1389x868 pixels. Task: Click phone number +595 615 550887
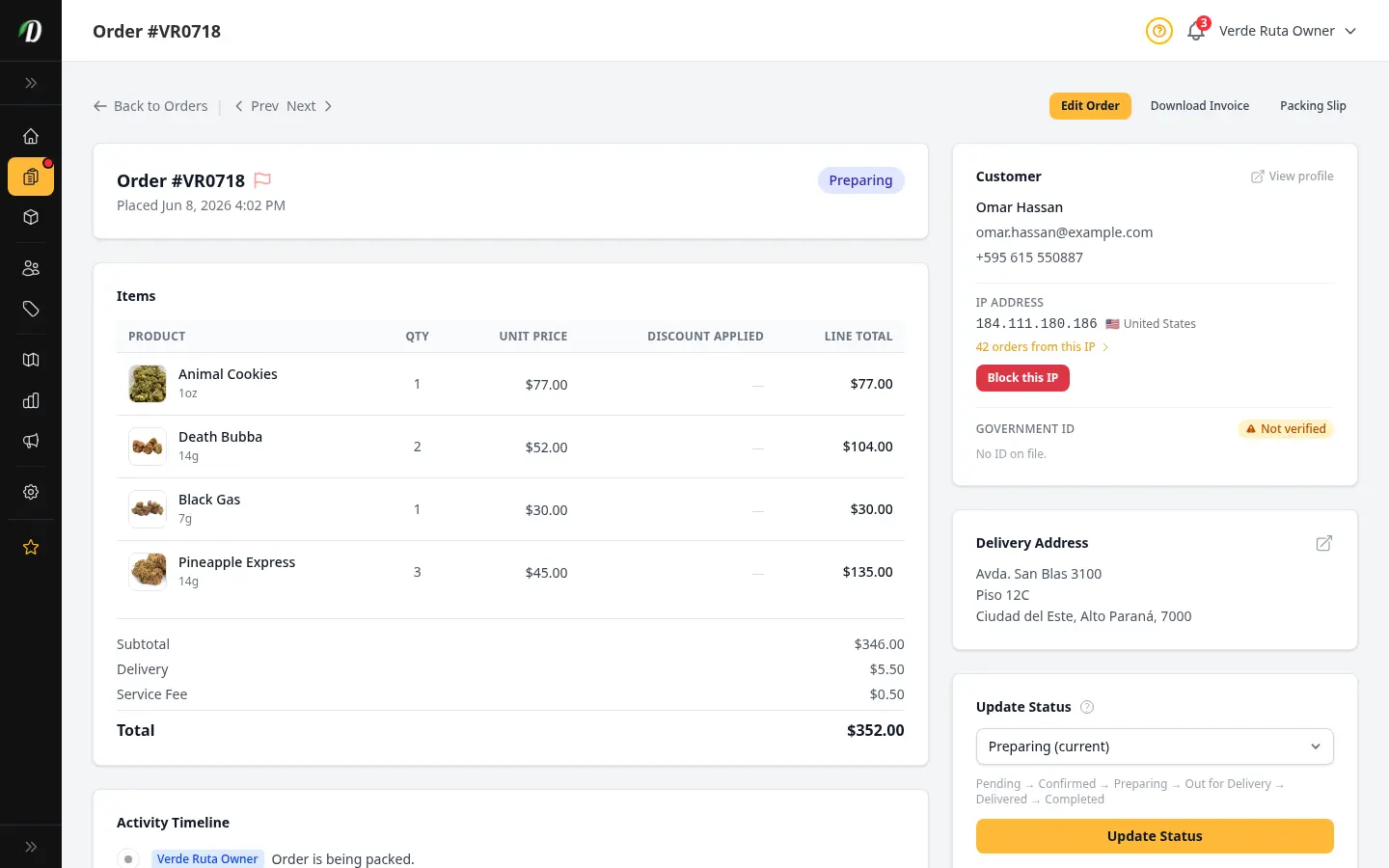tap(1029, 258)
